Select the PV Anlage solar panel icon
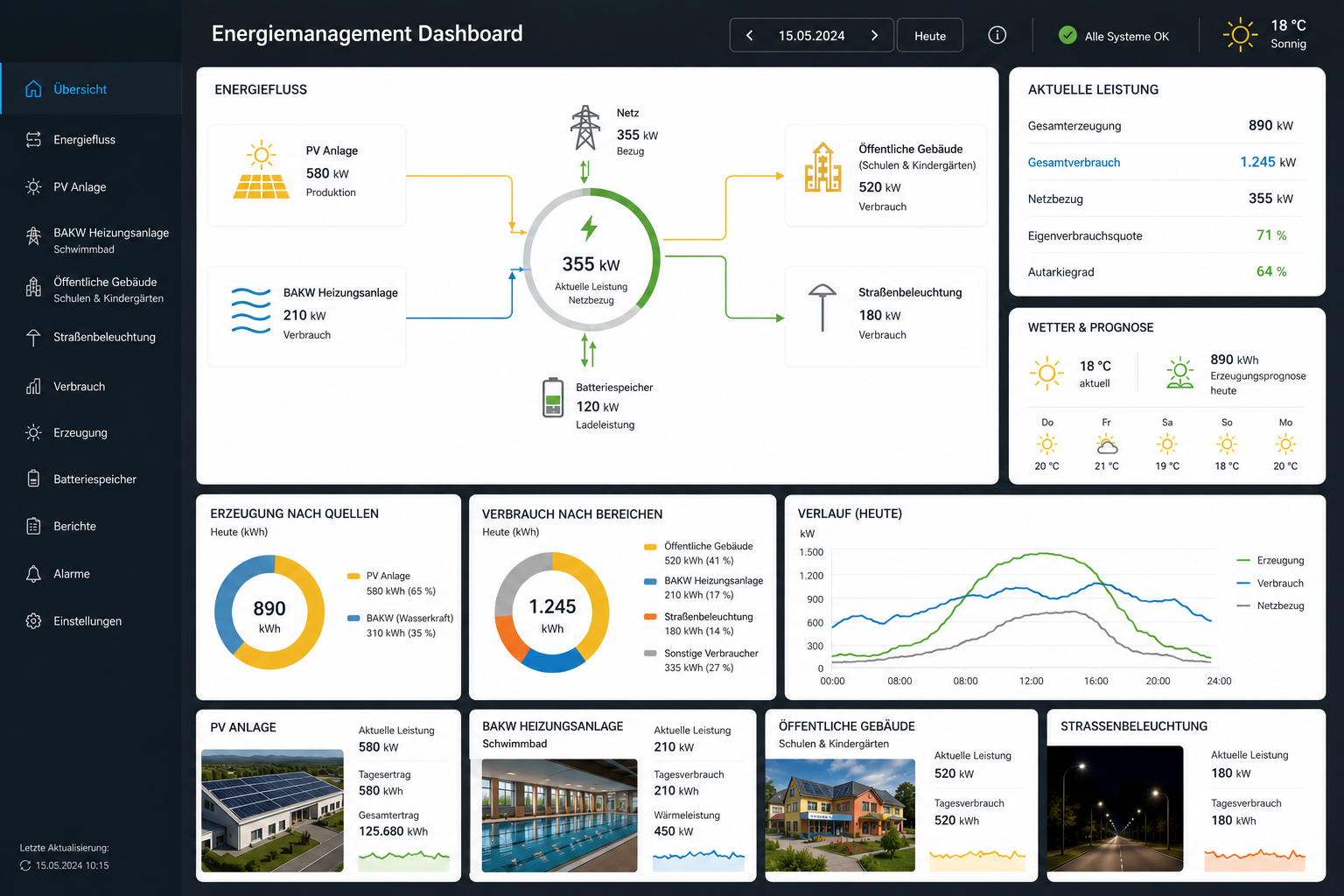Image resolution: width=1344 pixels, height=896 pixels. pyautogui.click(x=261, y=170)
